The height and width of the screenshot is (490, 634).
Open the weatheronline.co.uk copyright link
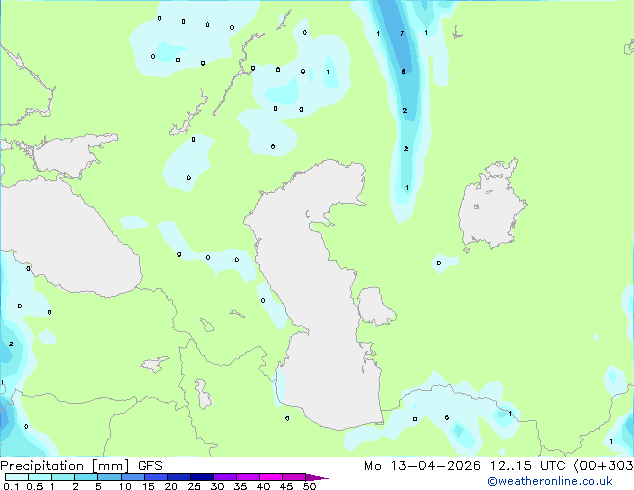[x=550, y=481]
